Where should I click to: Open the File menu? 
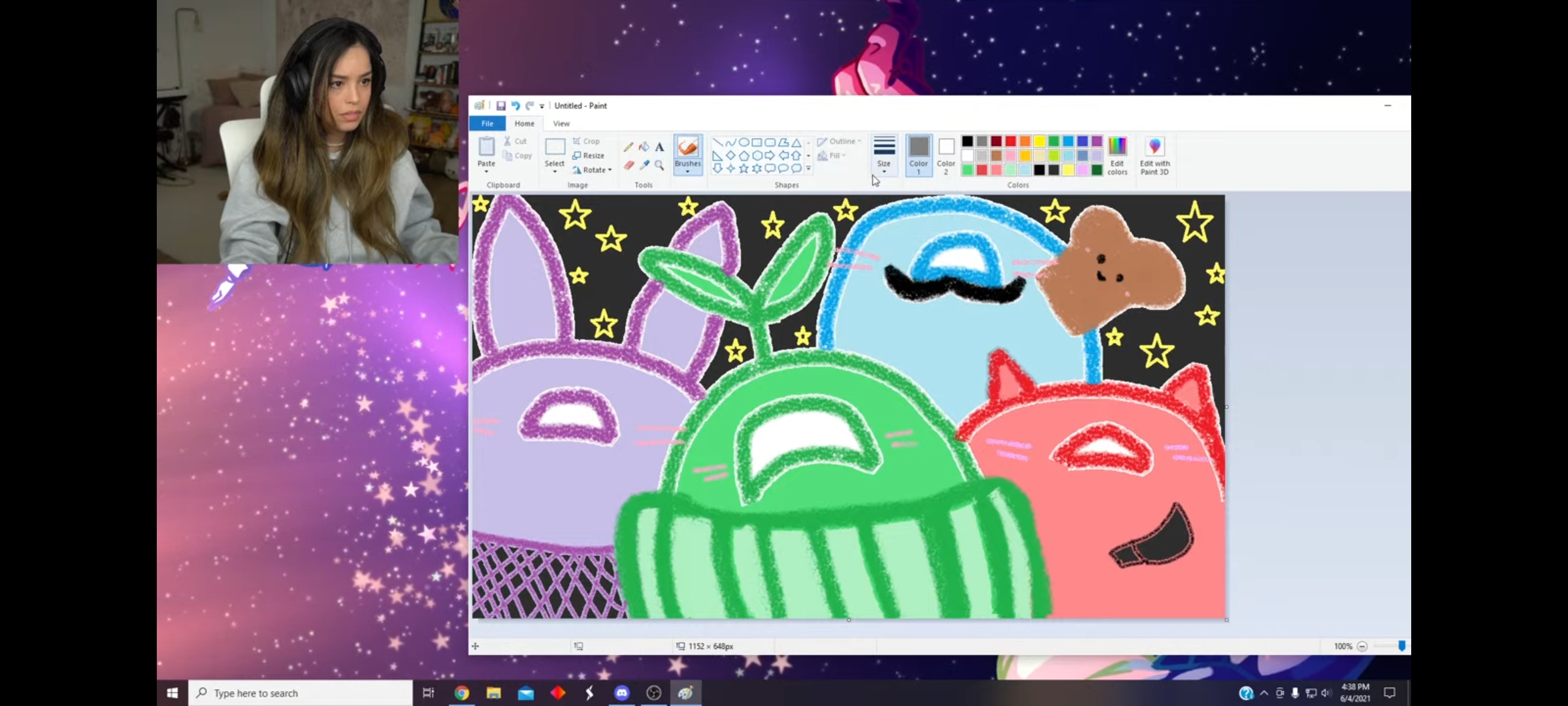(x=487, y=124)
